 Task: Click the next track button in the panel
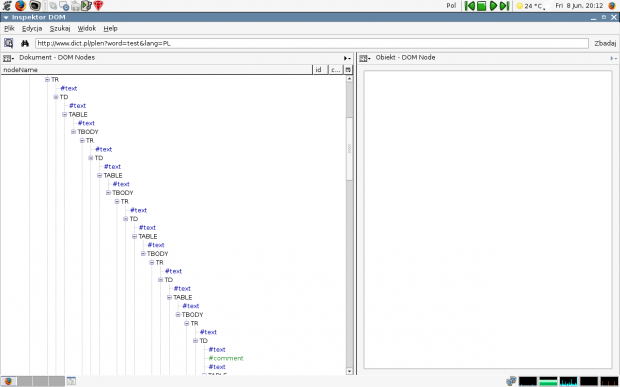click(x=504, y=6)
